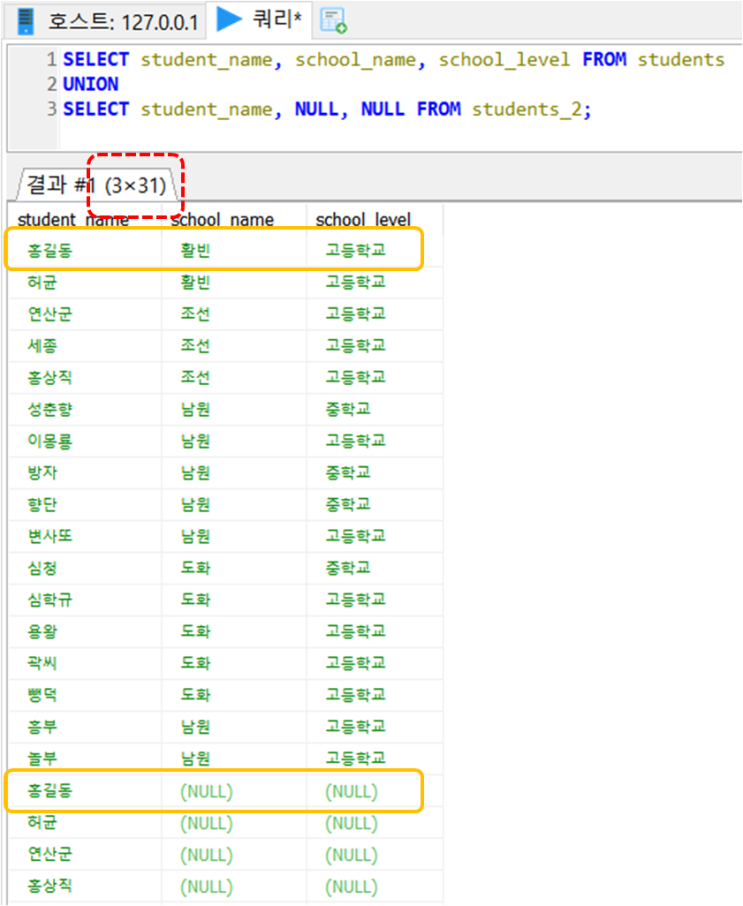Click the 향단 student name cell
743x906 pixels.
42,504
